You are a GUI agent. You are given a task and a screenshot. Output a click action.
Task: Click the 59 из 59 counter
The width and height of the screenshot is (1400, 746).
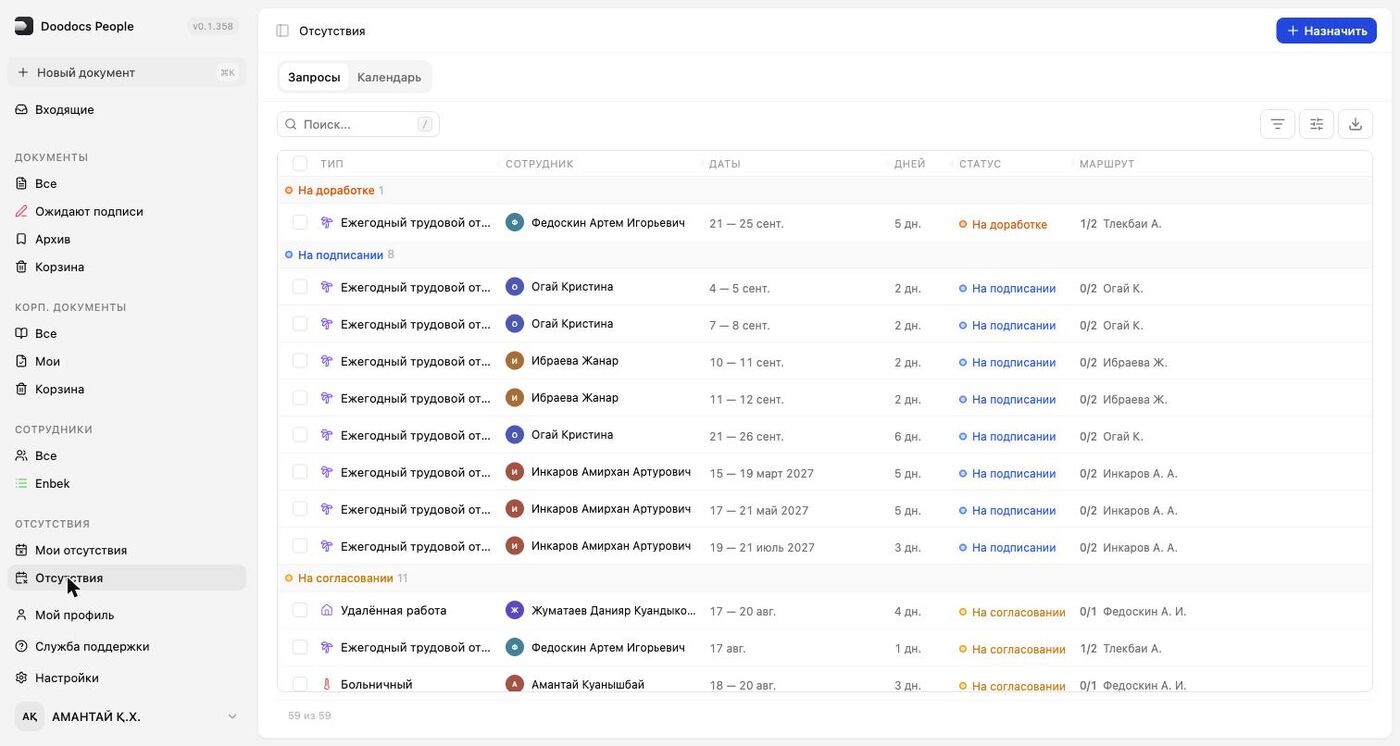click(x=309, y=716)
